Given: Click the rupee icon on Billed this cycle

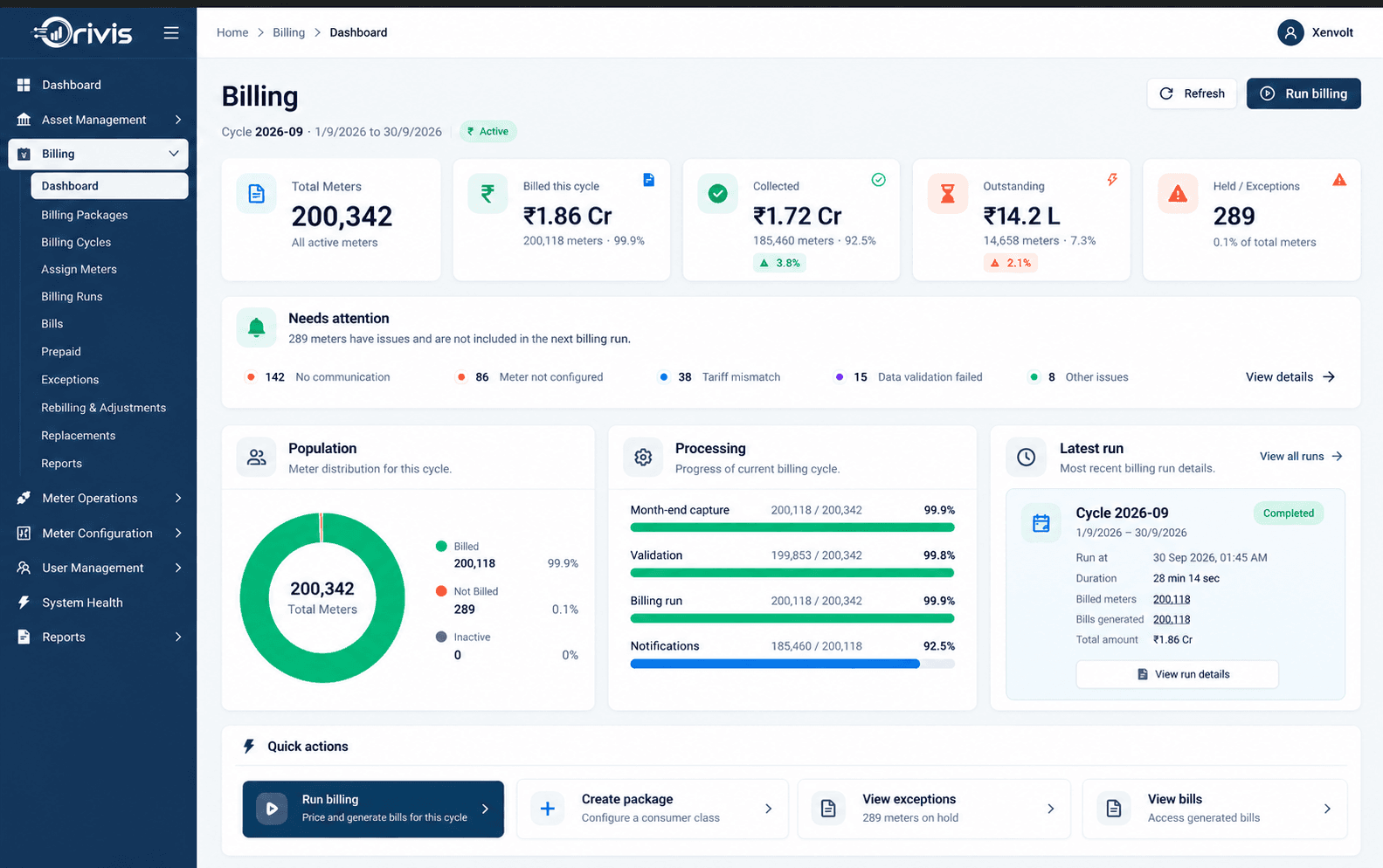Looking at the screenshot, I should pyautogui.click(x=488, y=194).
